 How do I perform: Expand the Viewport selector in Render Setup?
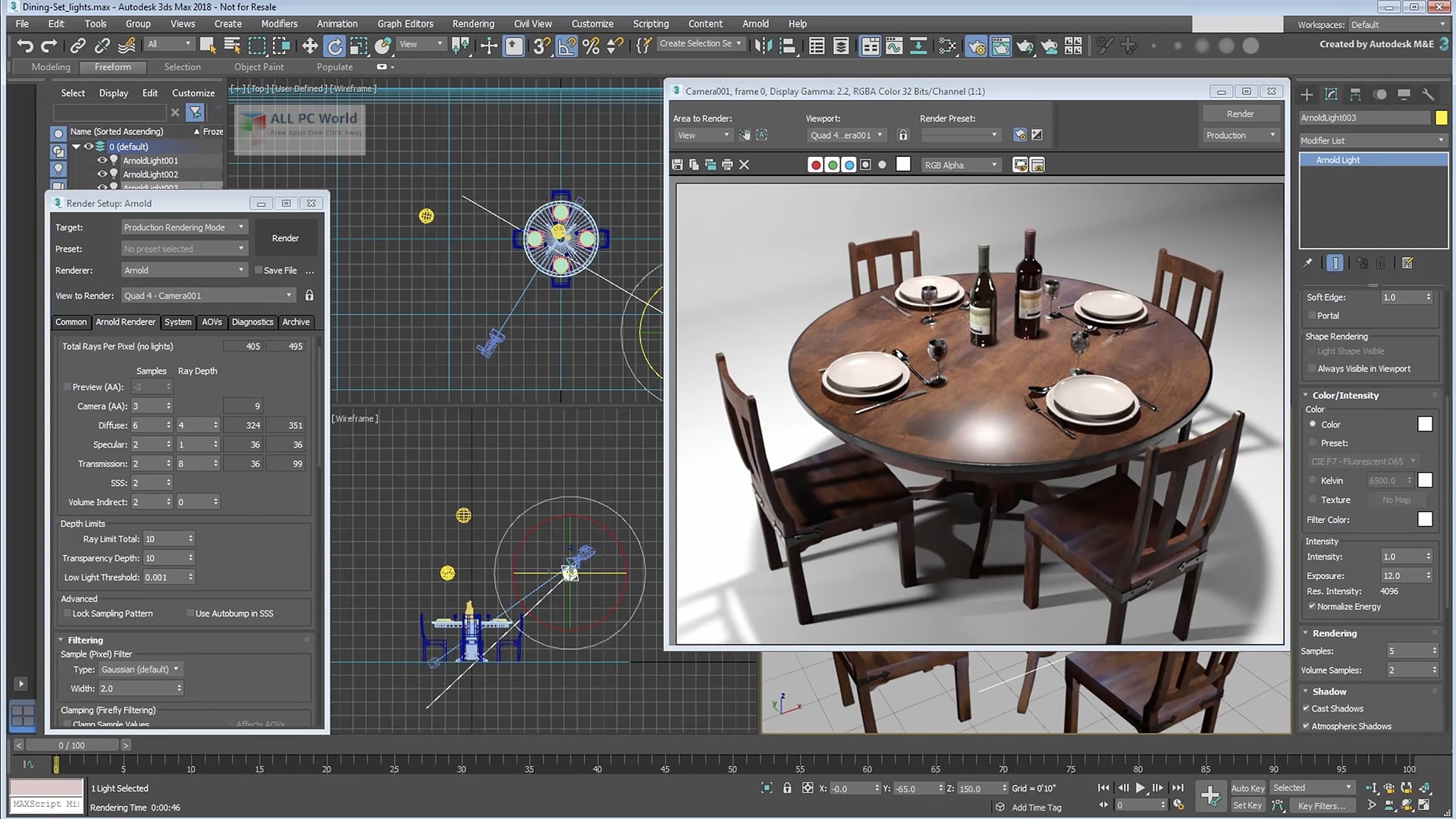(289, 295)
